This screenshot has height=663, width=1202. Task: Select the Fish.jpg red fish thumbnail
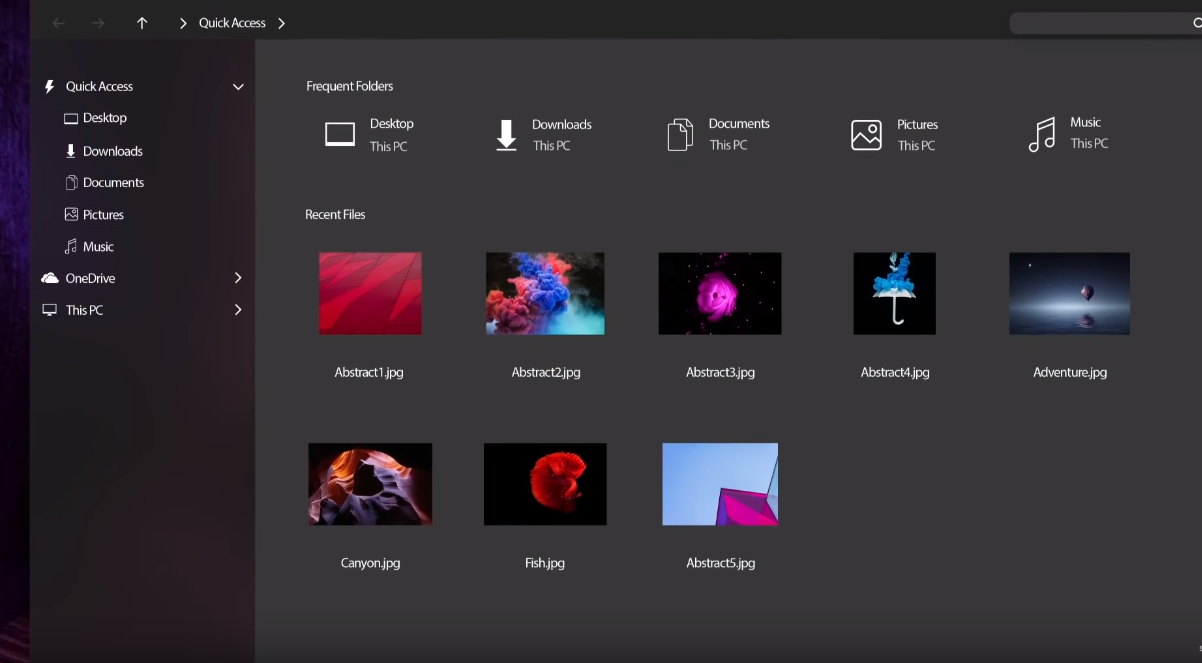click(x=545, y=484)
